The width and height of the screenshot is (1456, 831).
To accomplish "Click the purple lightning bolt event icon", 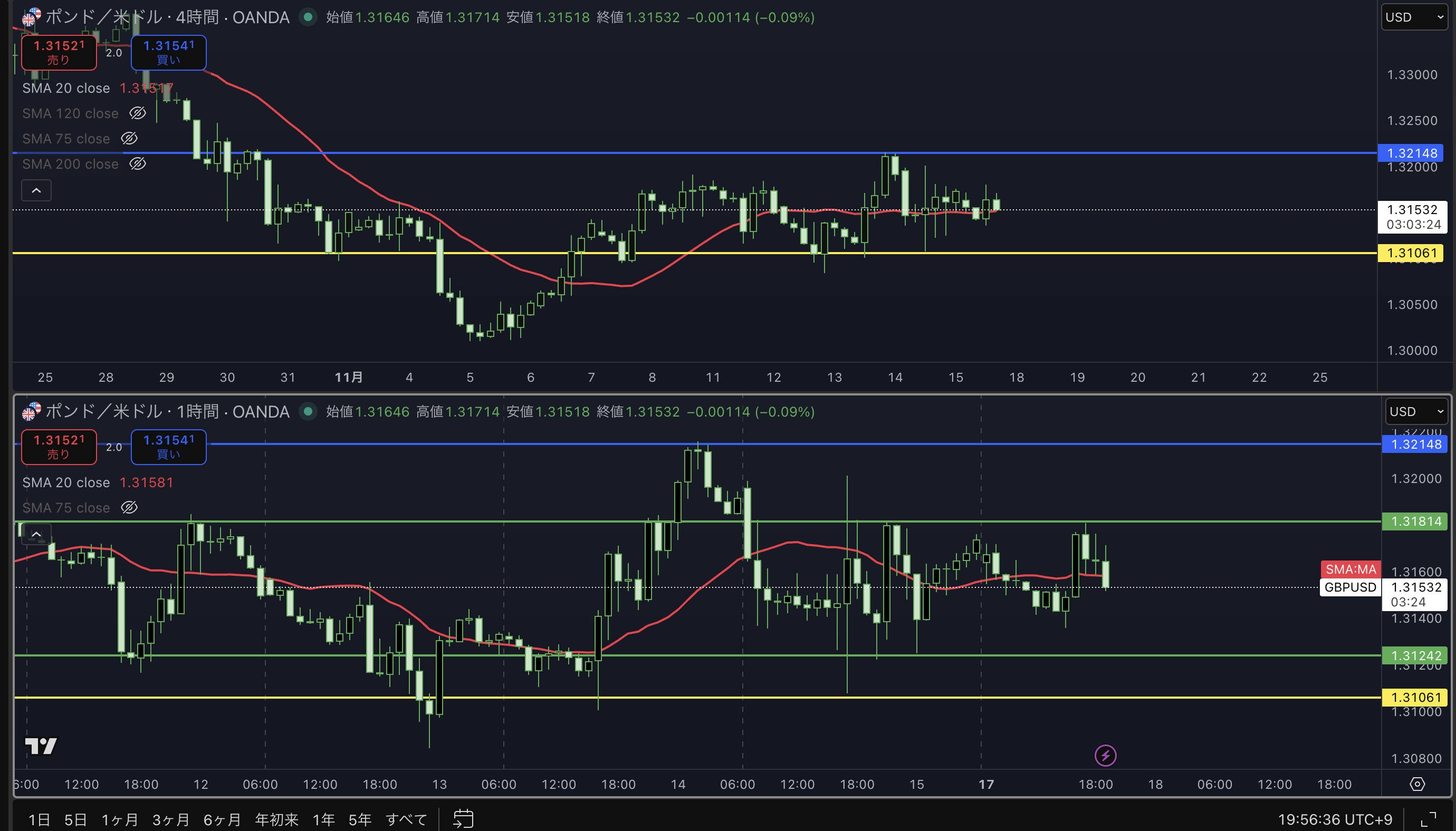I will [1105, 756].
